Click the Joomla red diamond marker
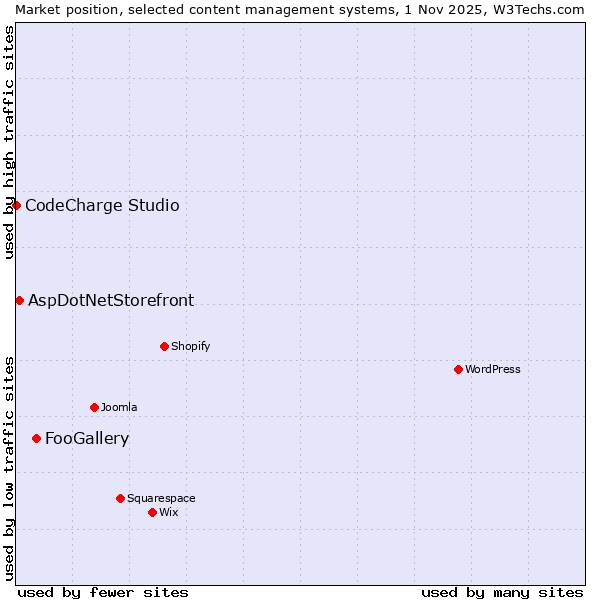Screen dimensions: 600x600 tap(94, 407)
